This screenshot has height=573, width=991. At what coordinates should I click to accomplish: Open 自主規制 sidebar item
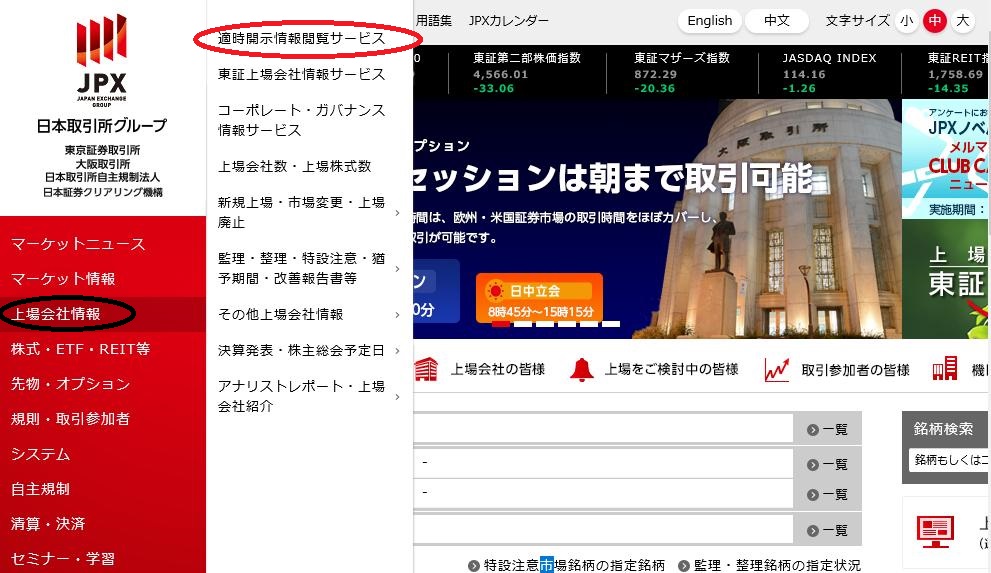[40, 489]
